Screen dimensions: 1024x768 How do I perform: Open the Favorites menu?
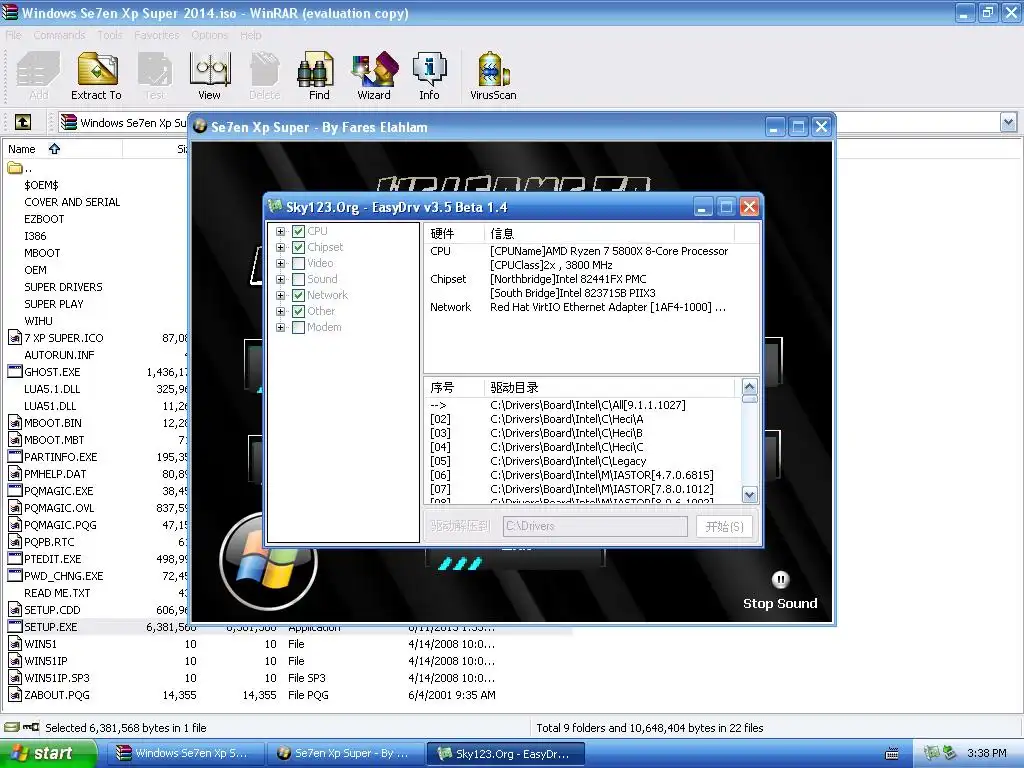[157, 35]
